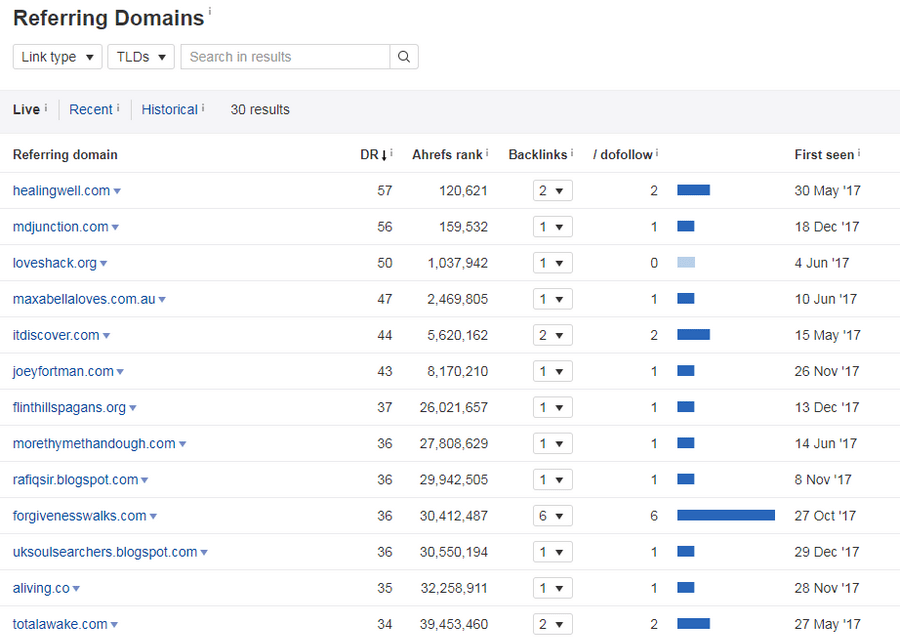Open the menu arrow next to mdjunction.com
The image size is (900, 638).
pos(115,228)
